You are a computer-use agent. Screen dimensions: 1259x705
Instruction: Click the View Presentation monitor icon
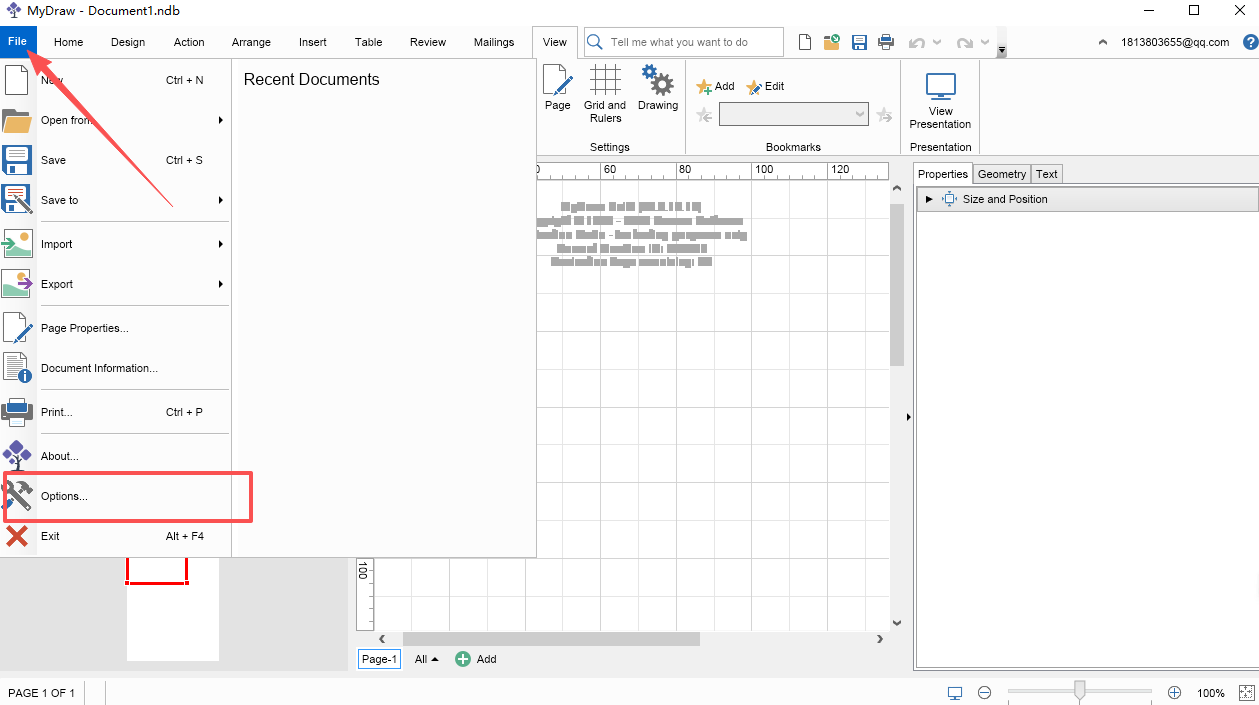pyautogui.click(x=940, y=87)
